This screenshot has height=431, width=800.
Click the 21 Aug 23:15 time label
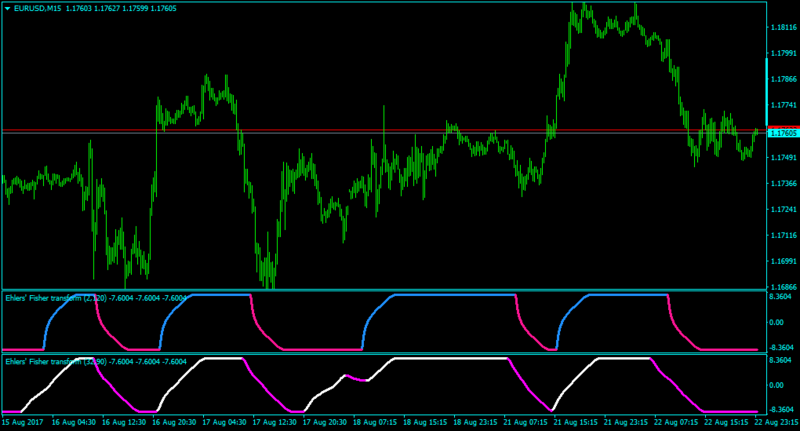(x=626, y=422)
